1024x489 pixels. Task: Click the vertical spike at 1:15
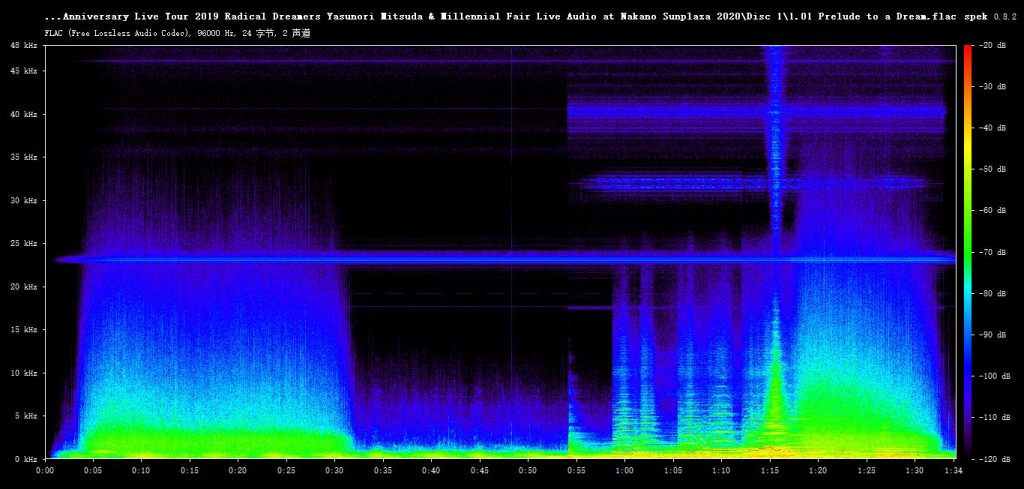click(x=775, y=251)
